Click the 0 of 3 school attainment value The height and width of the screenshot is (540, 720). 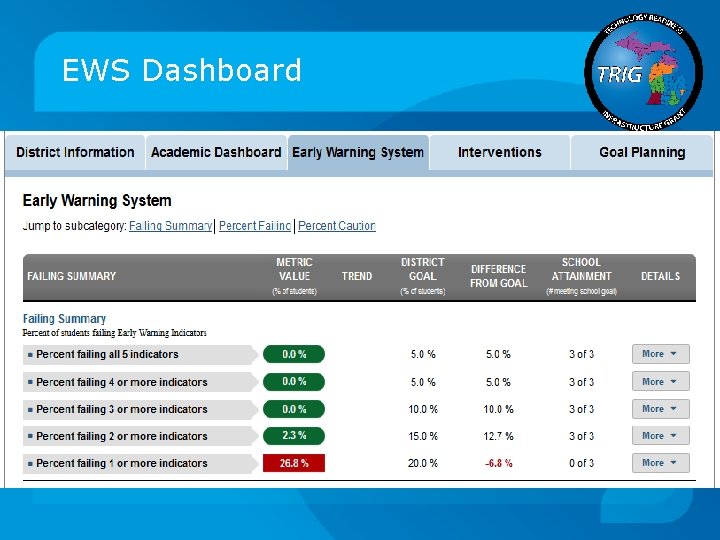(x=581, y=463)
